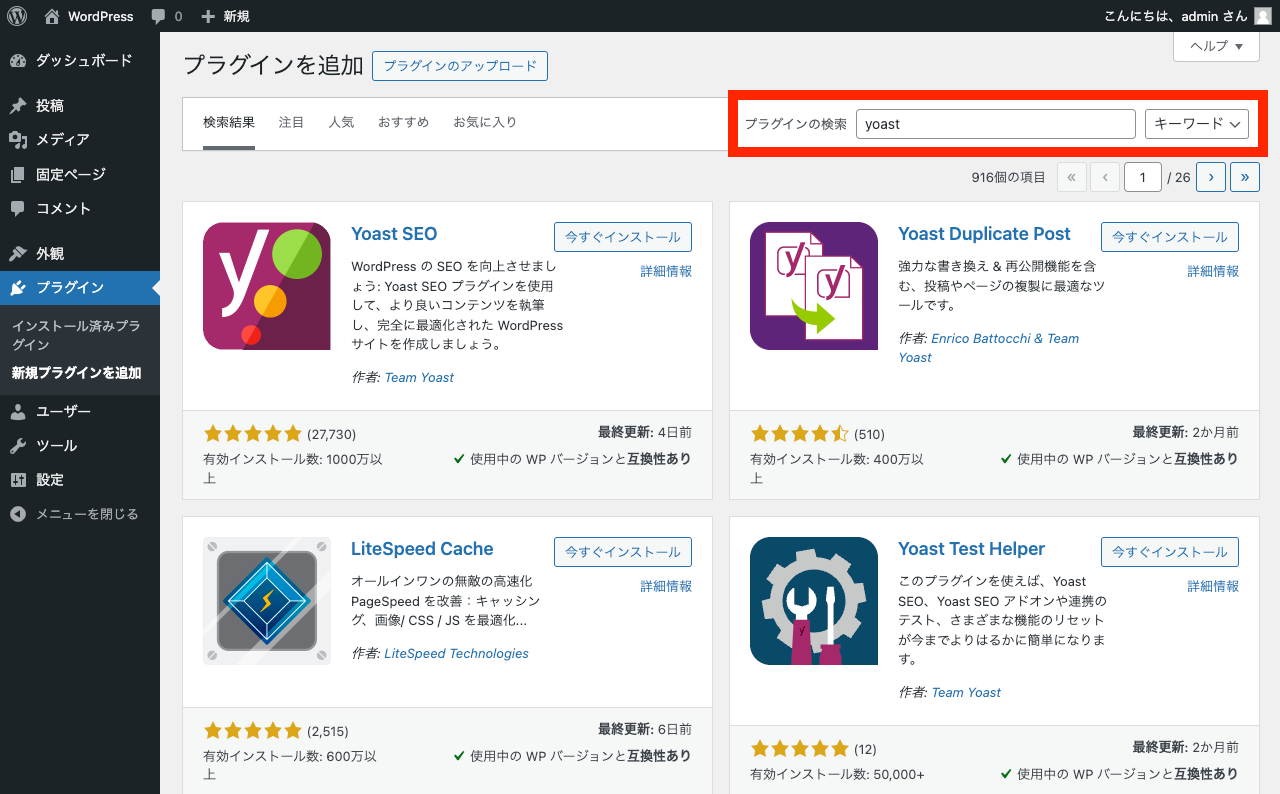Screen dimensions: 1280x794
Task: Go to first page of results
Action: 1071,177
